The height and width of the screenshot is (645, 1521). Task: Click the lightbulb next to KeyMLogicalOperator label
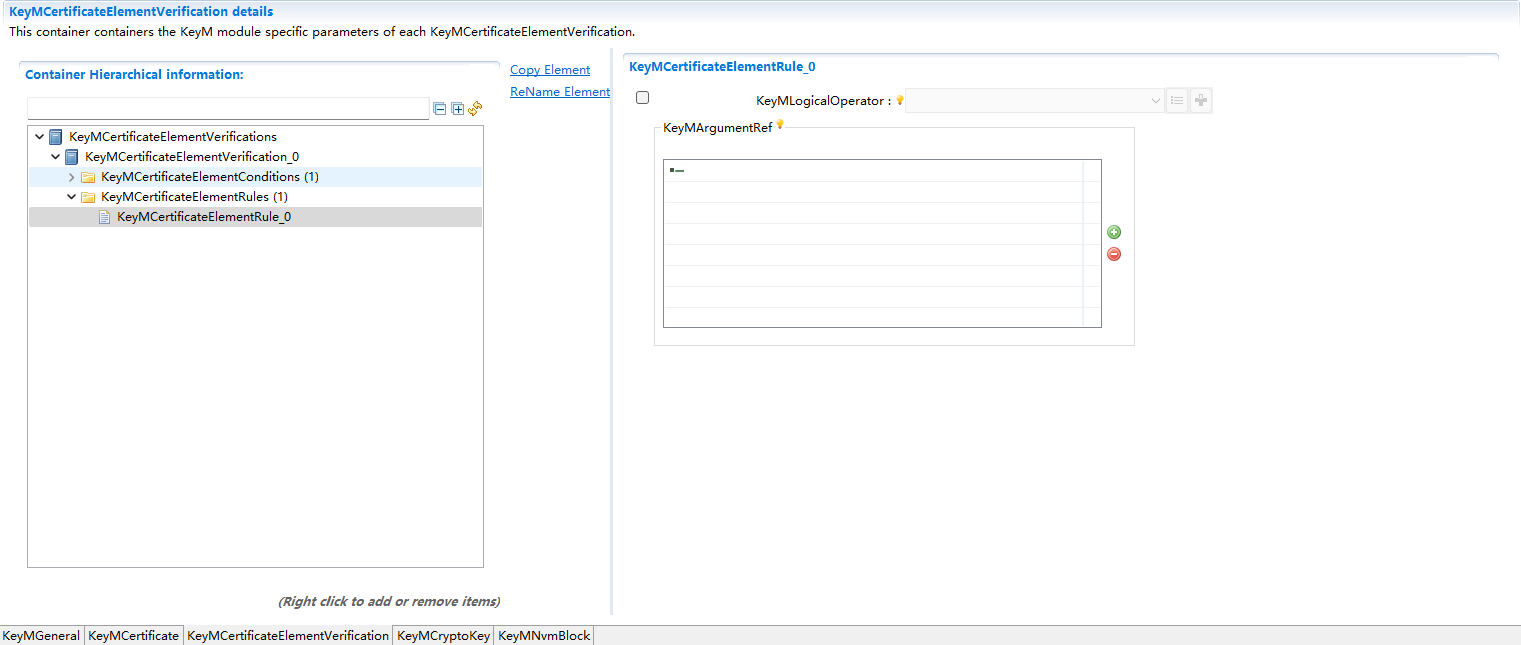pos(899,100)
